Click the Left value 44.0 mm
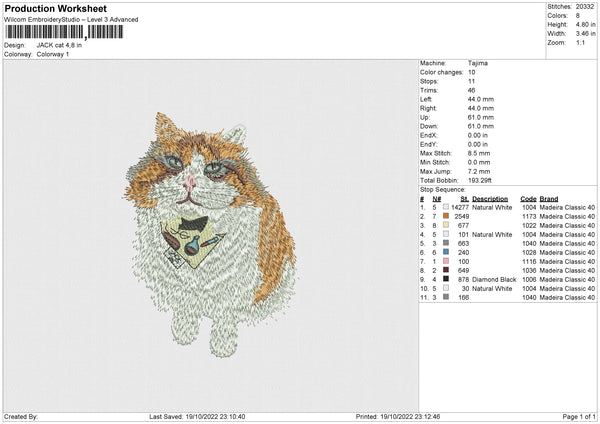 pyautogui.click(x=481, y=99)
